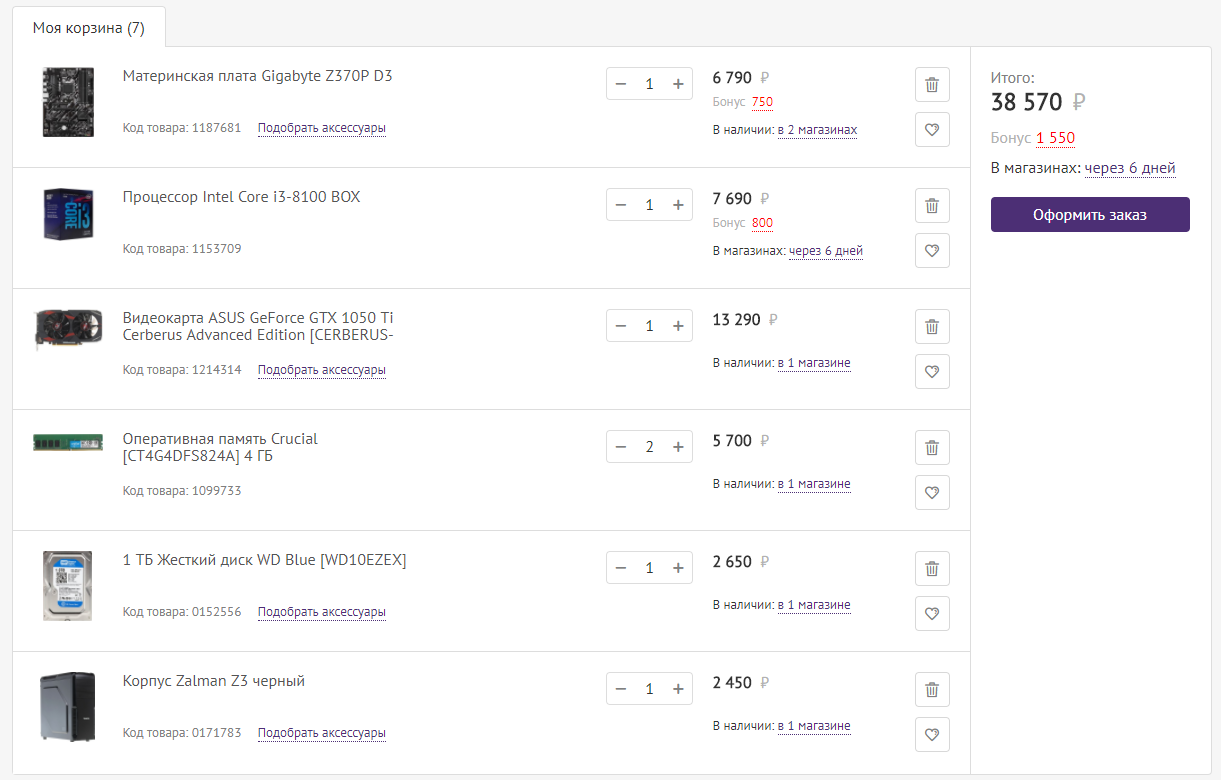Show stores stocking Gigabyte motherboard
Image resolution: width=1221 pixels, height=780 pixels.
tap(817, 130)
